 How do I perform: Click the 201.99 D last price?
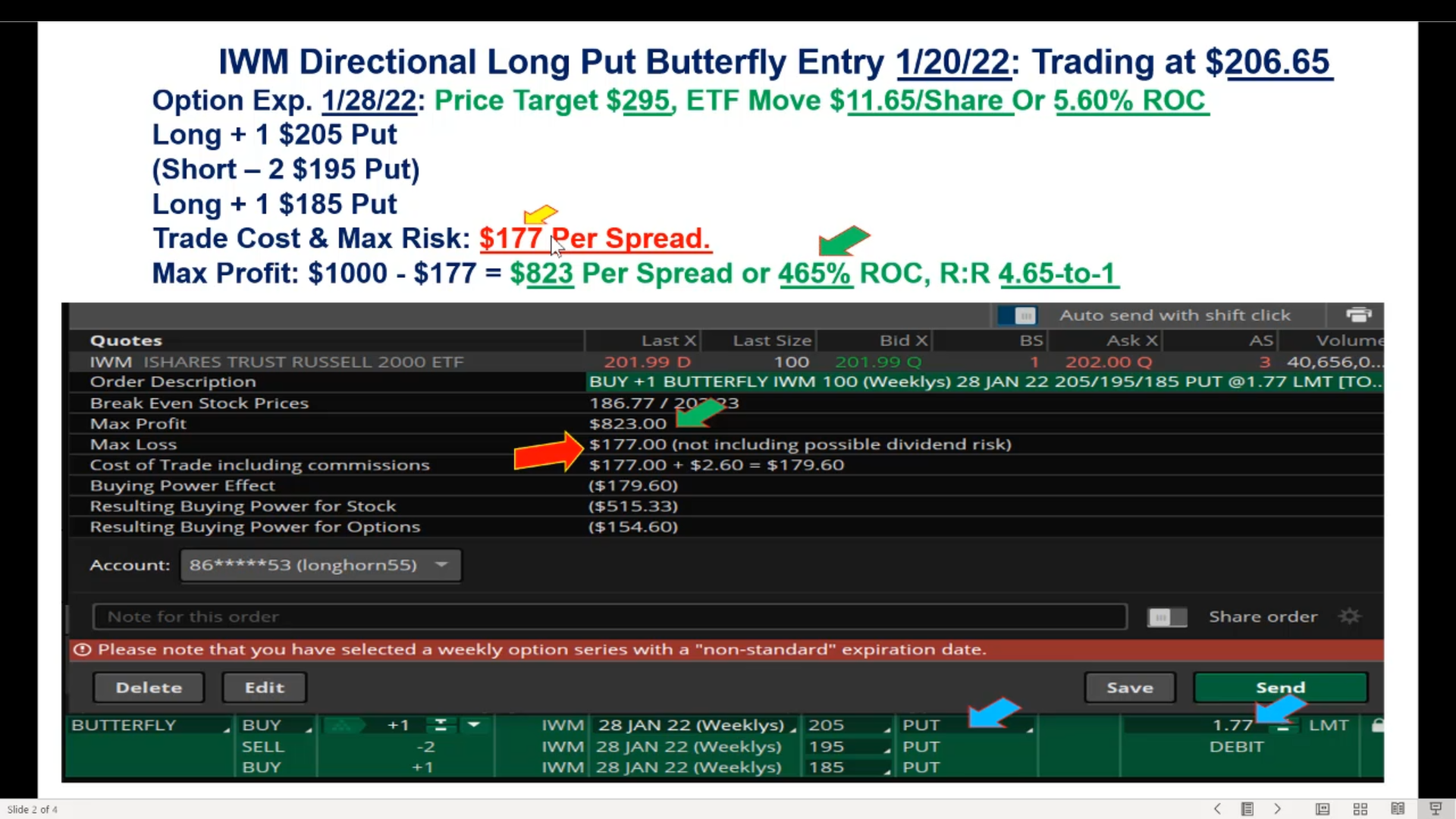[648, 362]
